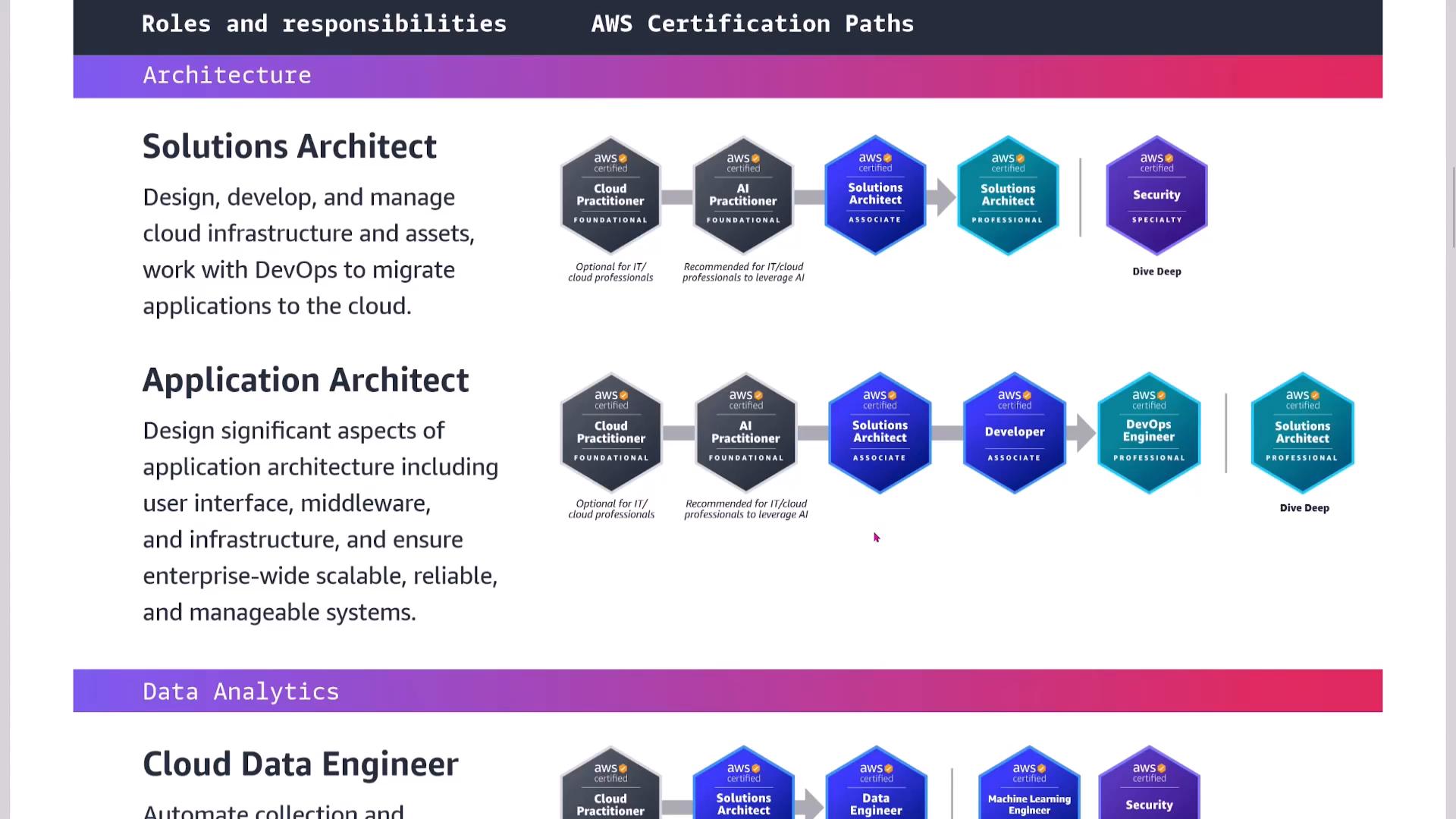Click Dive Deep label under Security badge
The image size is (1456, 819).
pyautogui.click(x=1156, y=271)
